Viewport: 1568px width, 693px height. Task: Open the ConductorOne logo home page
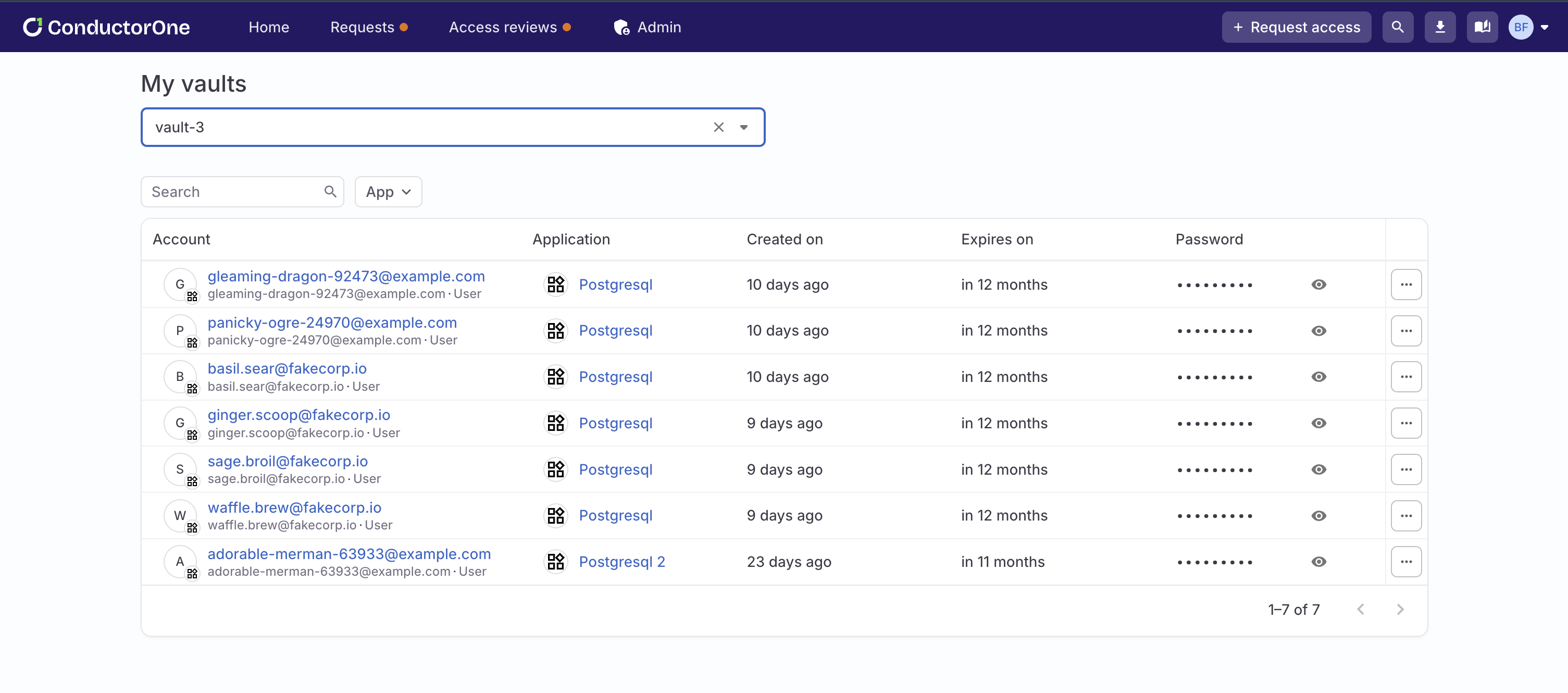click(106, 27)
